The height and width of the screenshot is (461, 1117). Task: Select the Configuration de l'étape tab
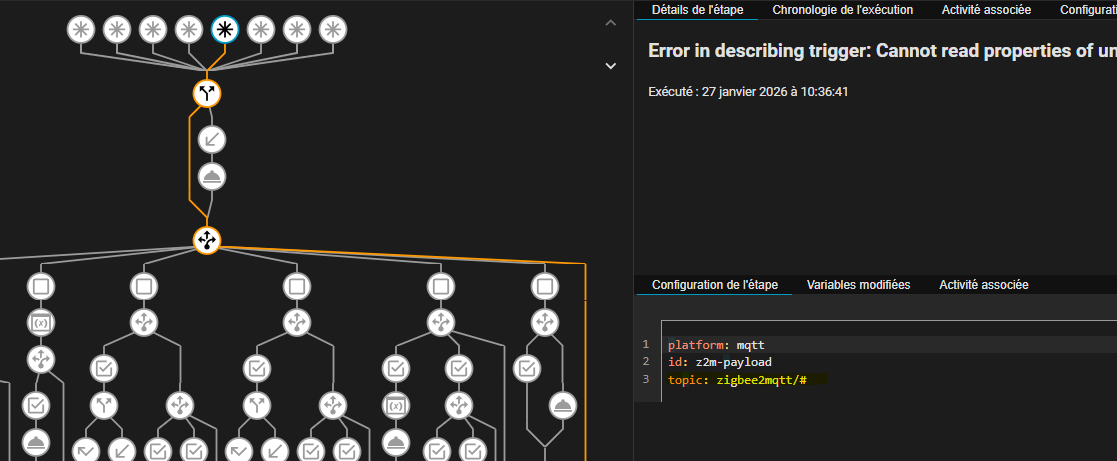714,285
